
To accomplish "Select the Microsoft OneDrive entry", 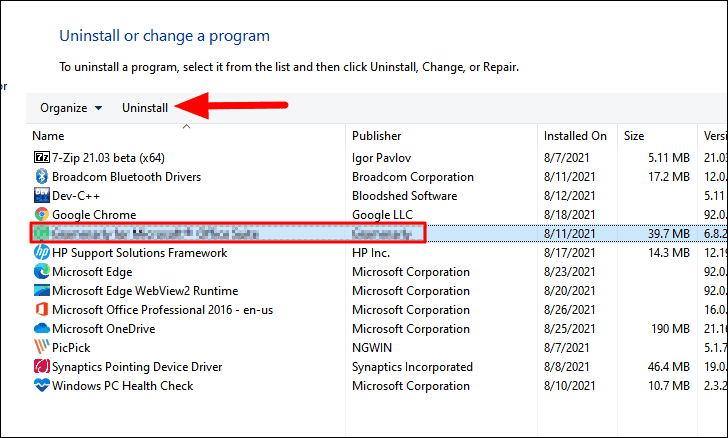I will click(104, 329).
